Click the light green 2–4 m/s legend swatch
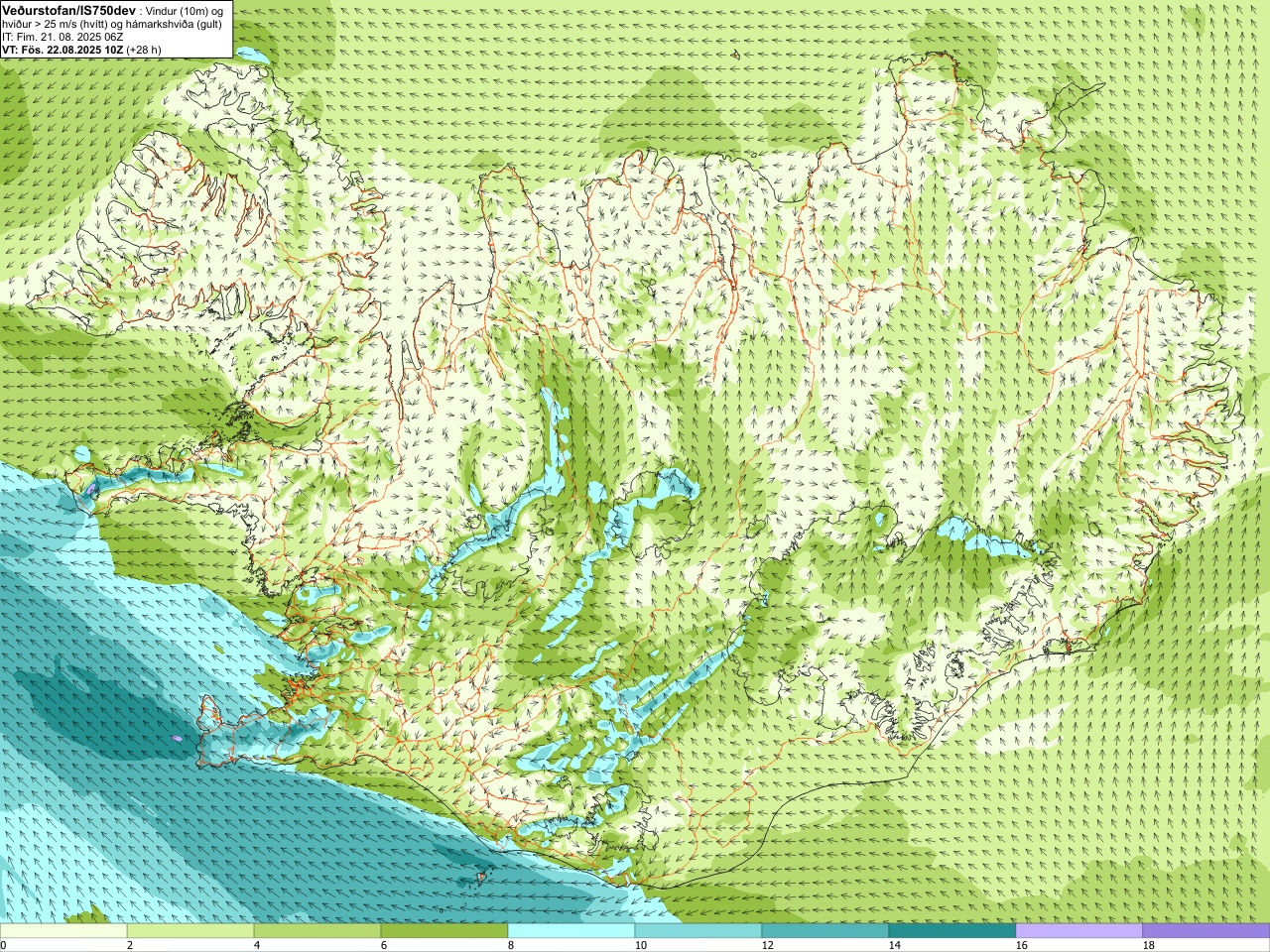The image size is (1270, 952). pyautogui.click(x=190, y=931)
